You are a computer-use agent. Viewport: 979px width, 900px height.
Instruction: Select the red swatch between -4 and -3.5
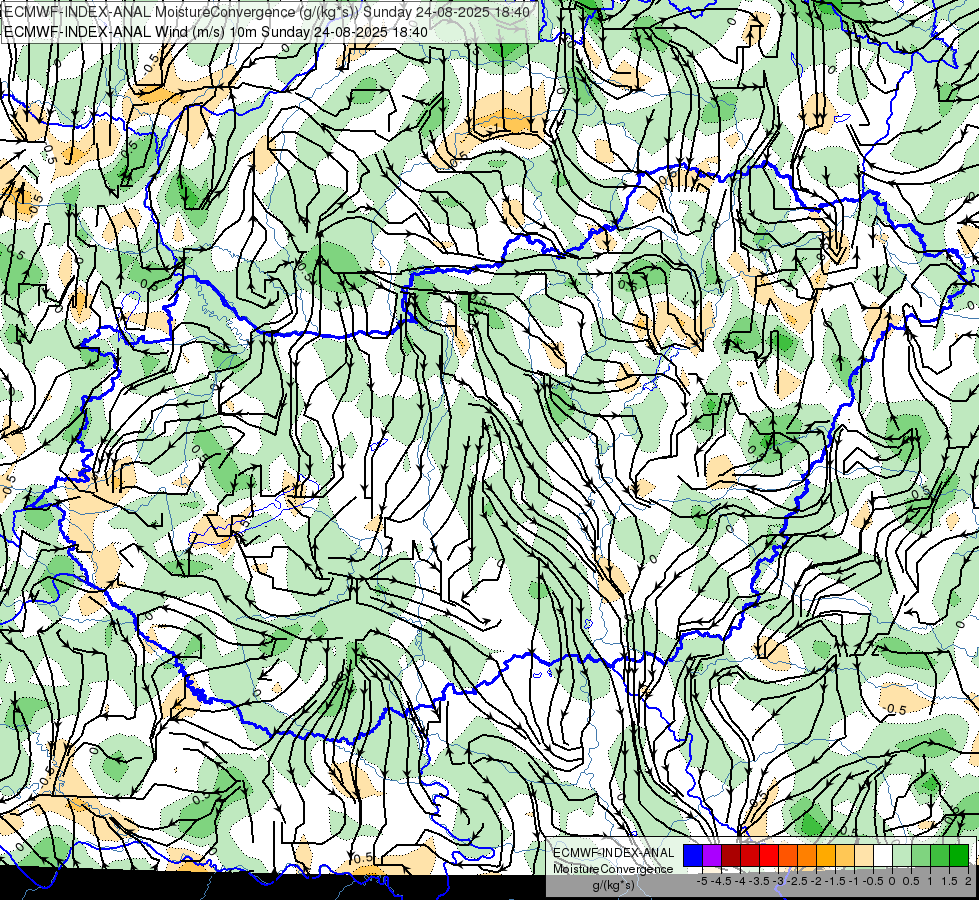pos(750,855)
